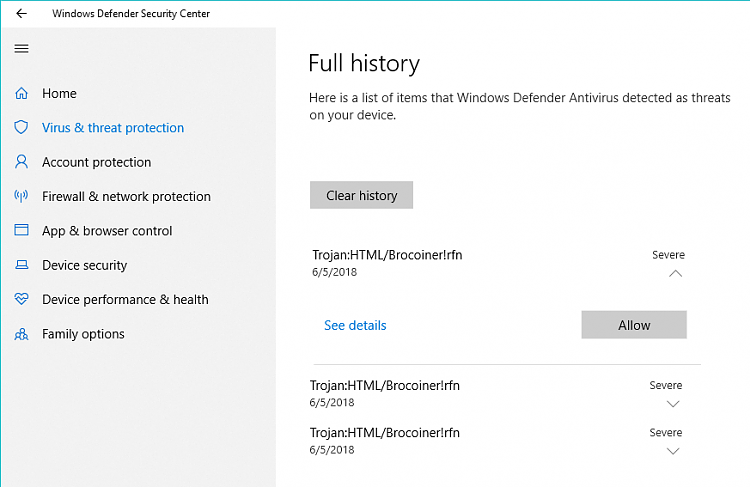Click the Account protection person icon
The height and width of the screenshot is (487, 750).
click(22, 162)
